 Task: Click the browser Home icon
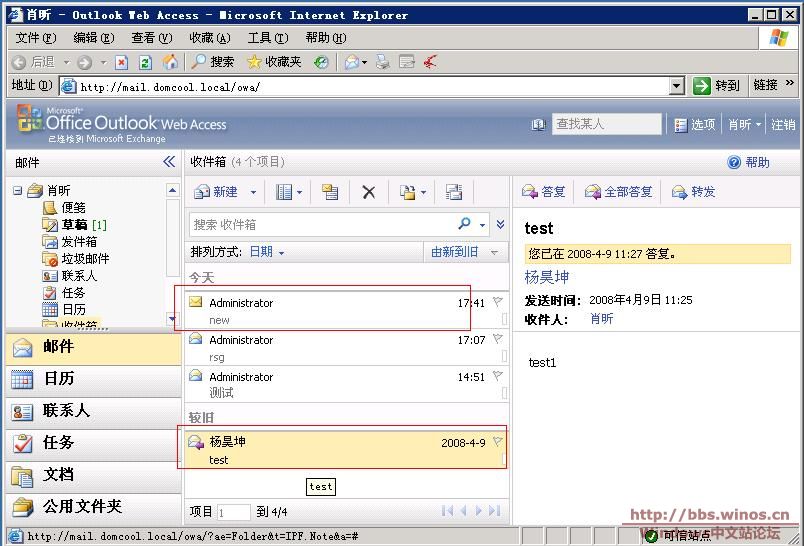(x=170, y=62)
